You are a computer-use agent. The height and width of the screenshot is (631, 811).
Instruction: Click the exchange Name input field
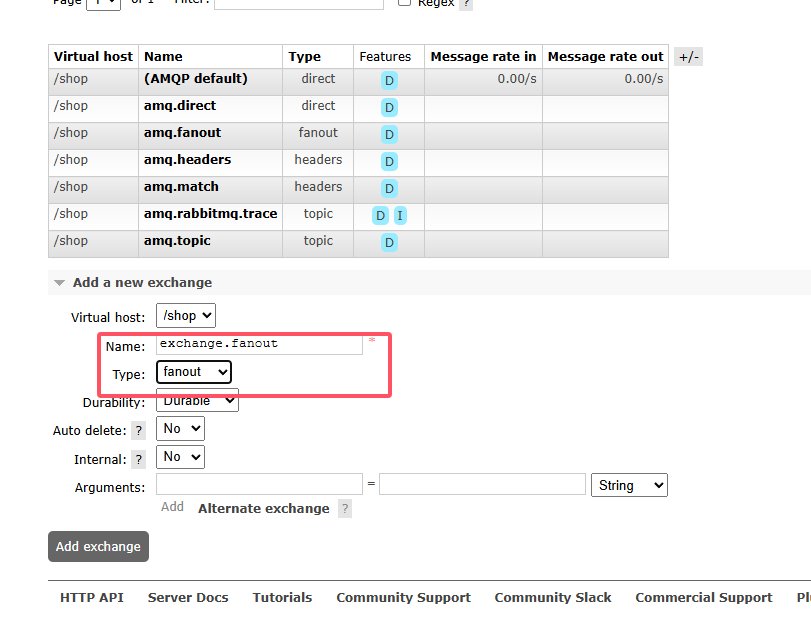tap(259, 344)
